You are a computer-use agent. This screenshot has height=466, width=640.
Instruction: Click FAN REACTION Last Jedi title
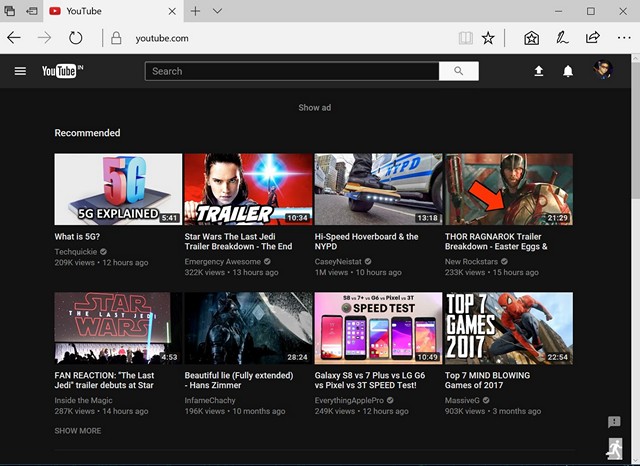[104, 380]
